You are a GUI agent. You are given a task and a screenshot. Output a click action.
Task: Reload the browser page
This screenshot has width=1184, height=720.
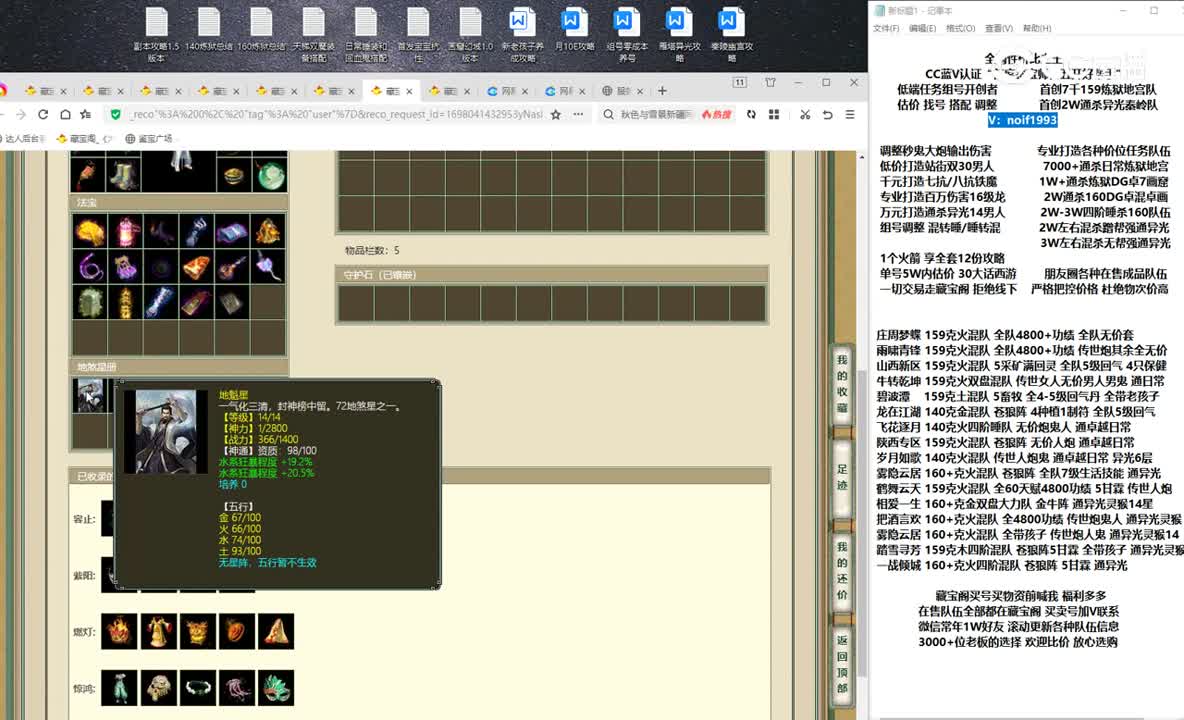(x=43, y=114)
